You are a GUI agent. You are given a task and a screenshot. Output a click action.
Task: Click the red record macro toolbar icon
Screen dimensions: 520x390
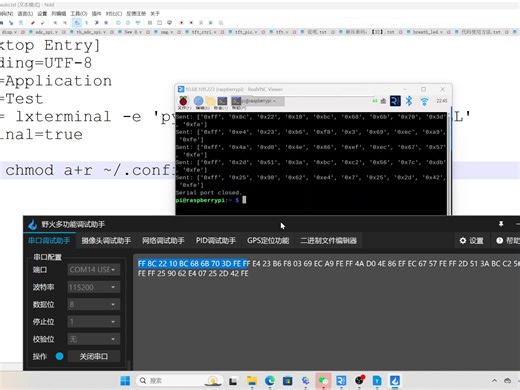[181, 23]
